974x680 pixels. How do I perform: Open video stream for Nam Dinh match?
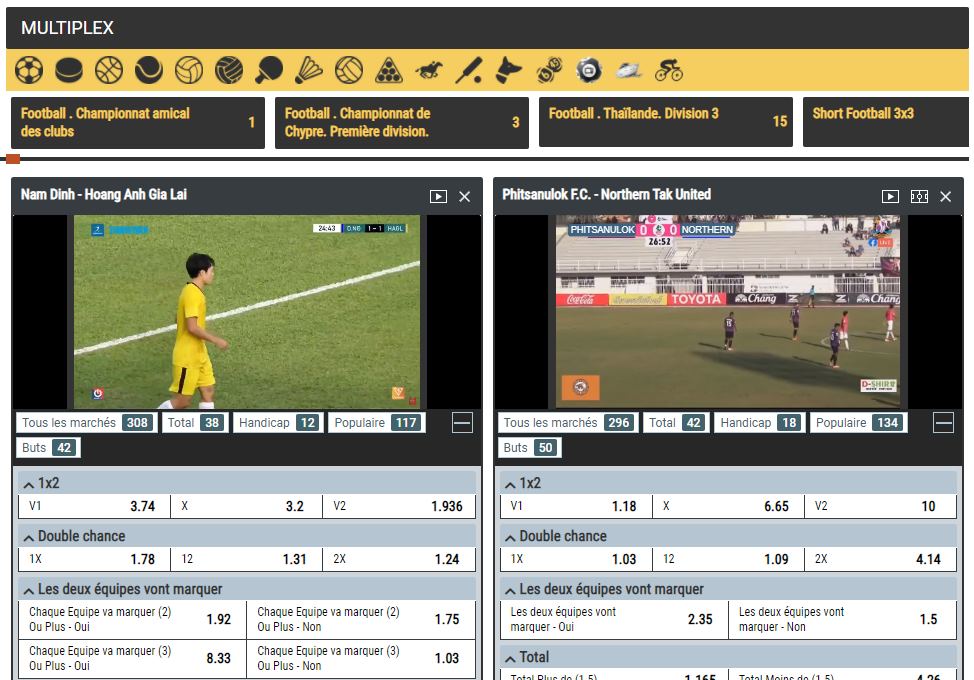pyautogui.click(x=438, y=197)
